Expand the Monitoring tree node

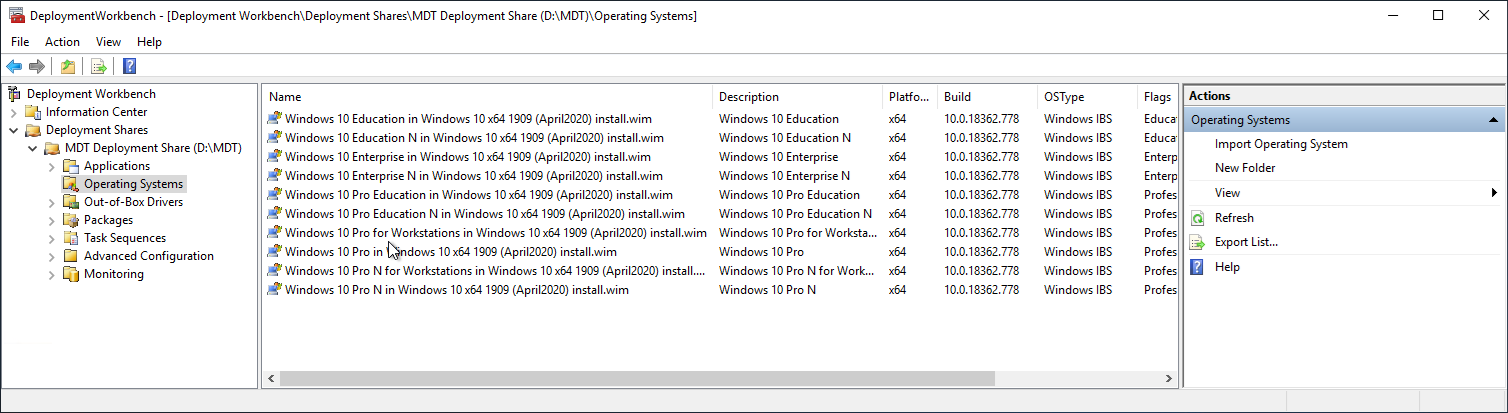click(x=52, y=274)
